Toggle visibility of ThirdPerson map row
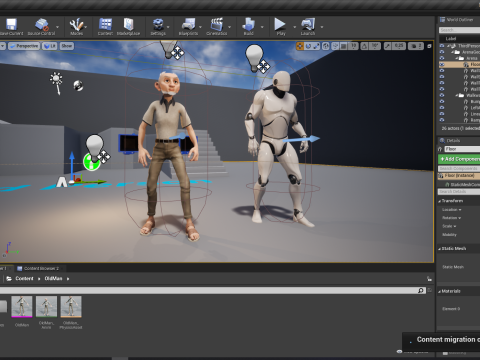 (x=442, y=46)
